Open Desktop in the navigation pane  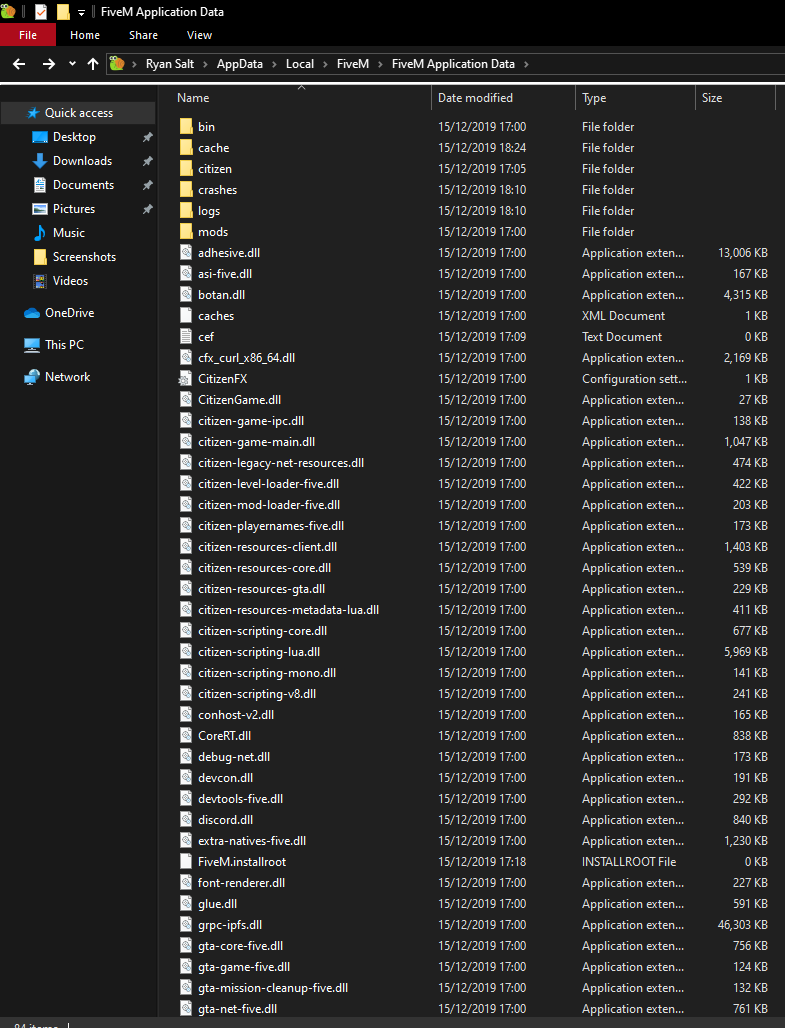[74, 137]
